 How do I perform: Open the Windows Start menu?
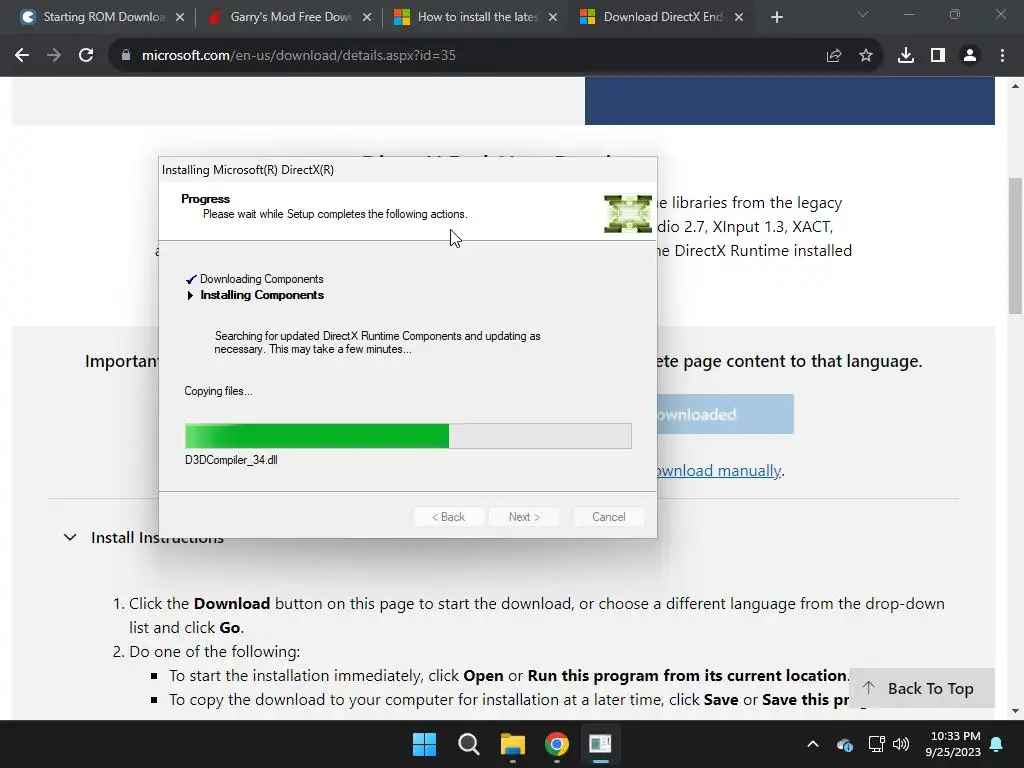[x=424, y=744]
